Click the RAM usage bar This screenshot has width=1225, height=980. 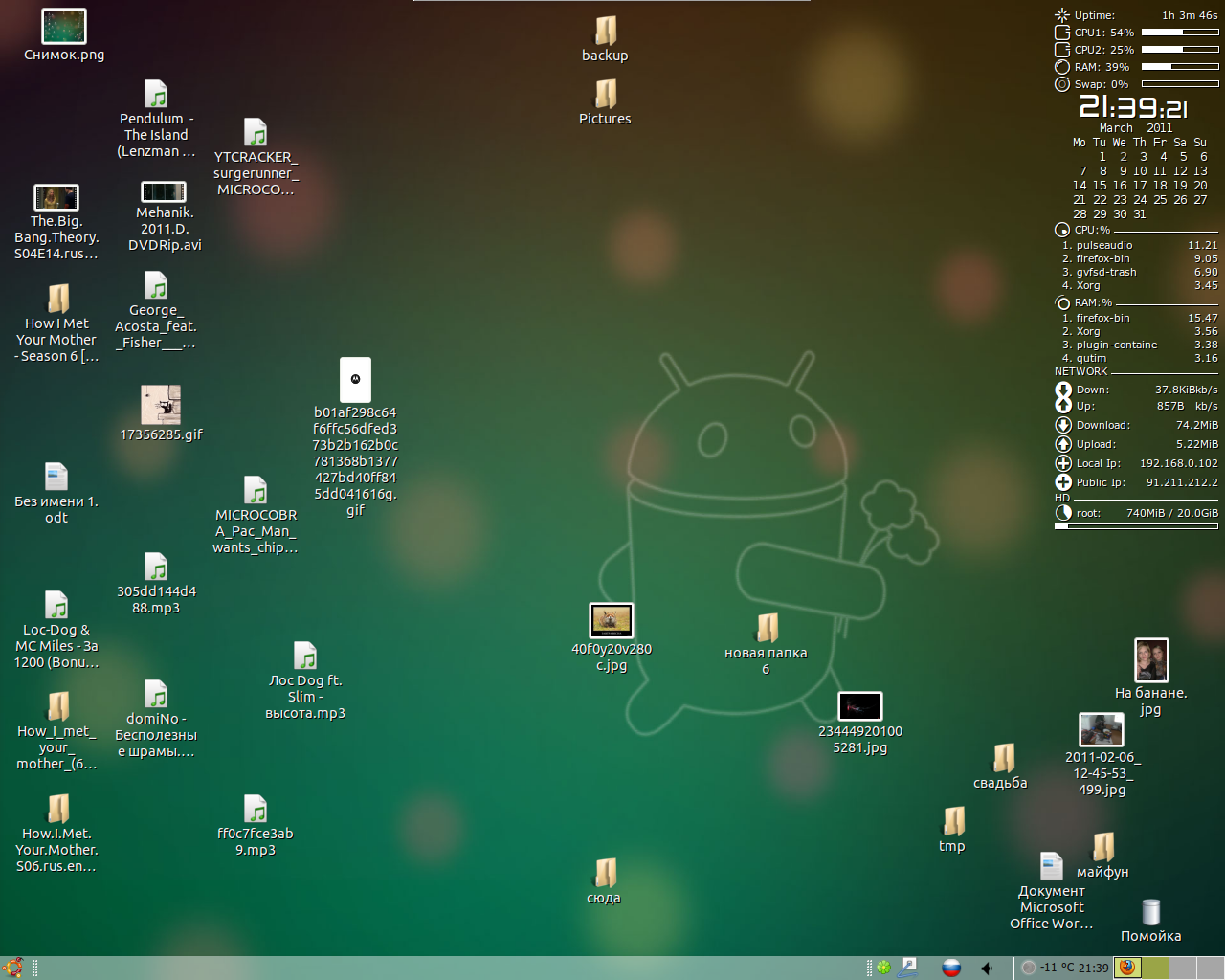point(1180,67)
